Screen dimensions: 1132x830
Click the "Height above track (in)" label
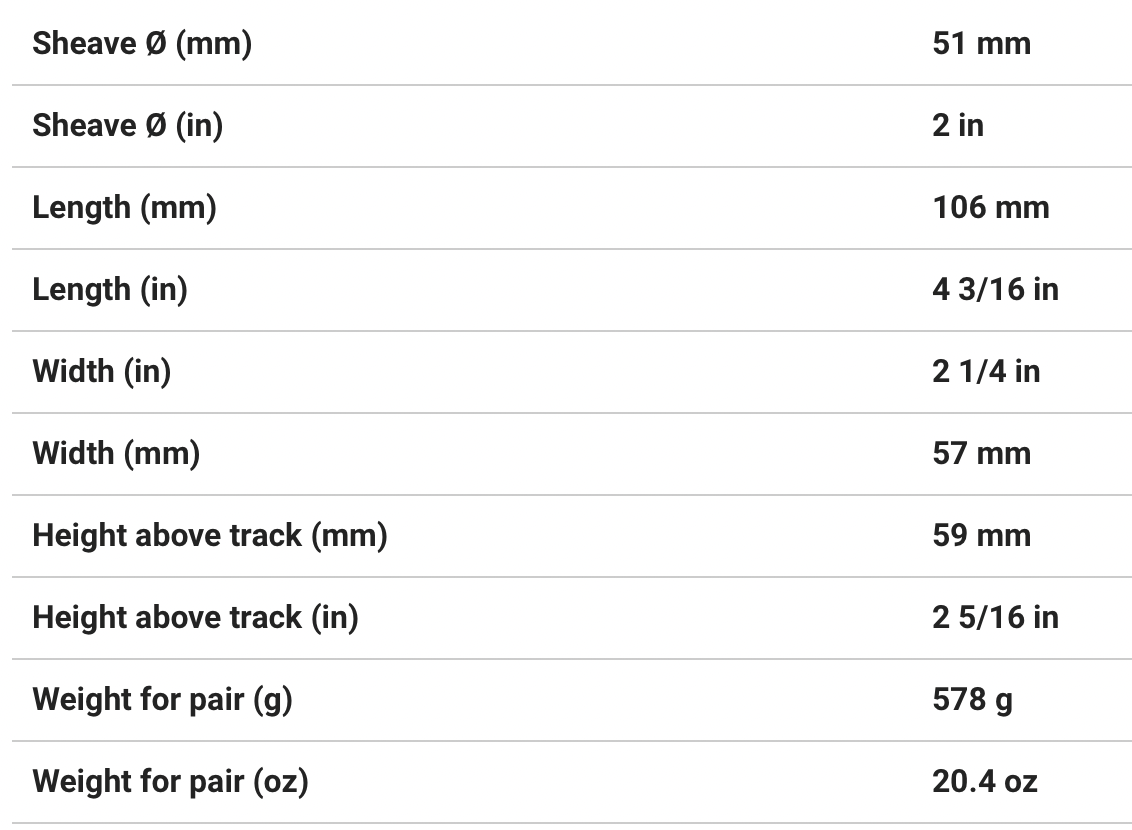point(195,618)
